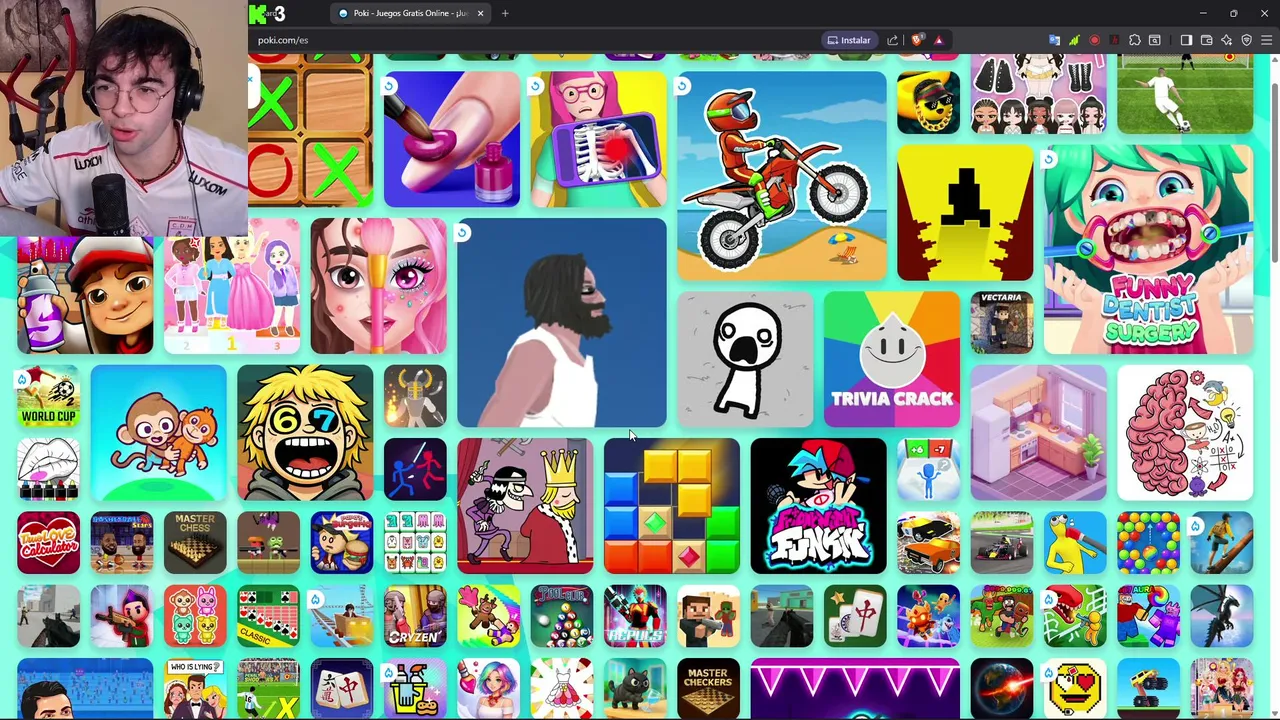1280x720 pixels.
Task: Open the earth asteroid impact game tile
Action: [1001, 689]
